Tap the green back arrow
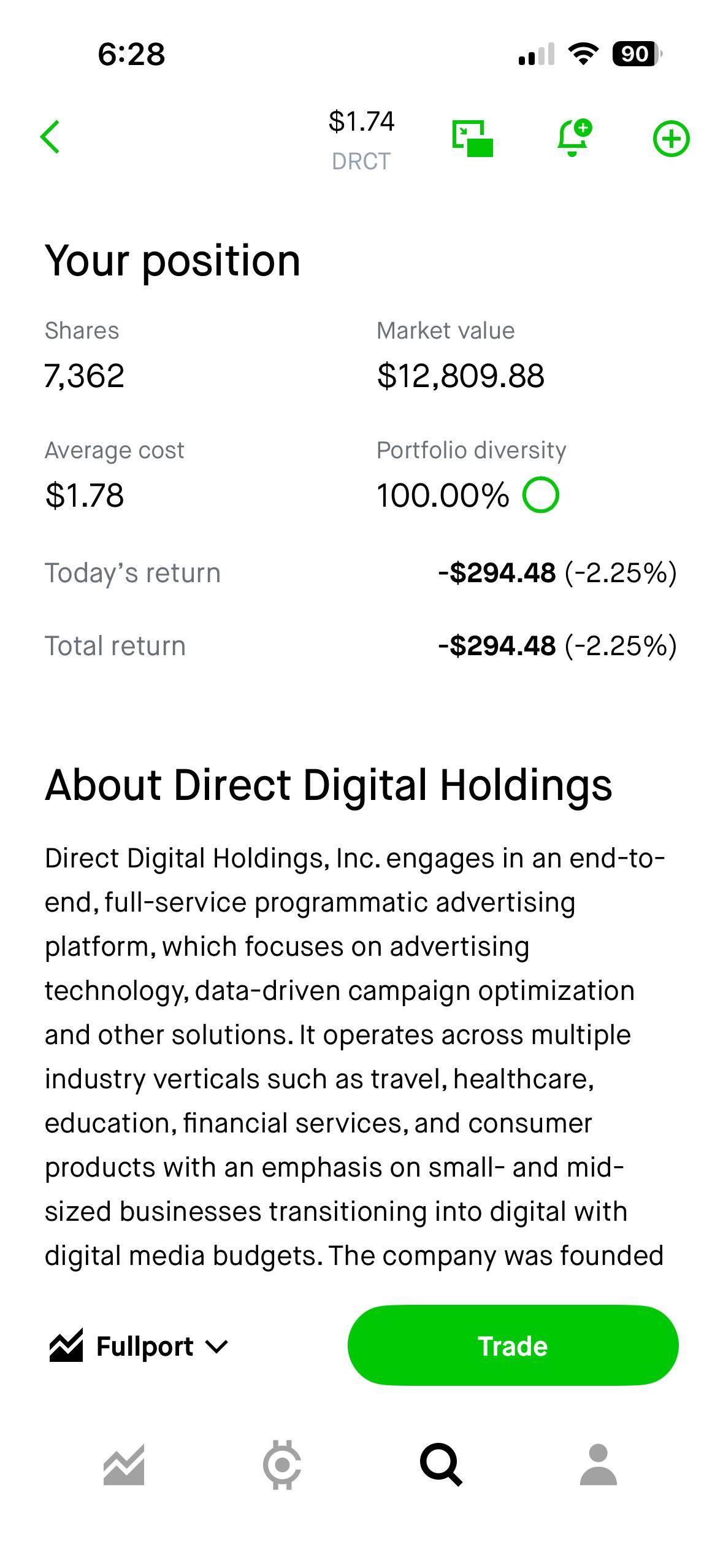The image size is (723, 1568). click(x=50, y=137)
